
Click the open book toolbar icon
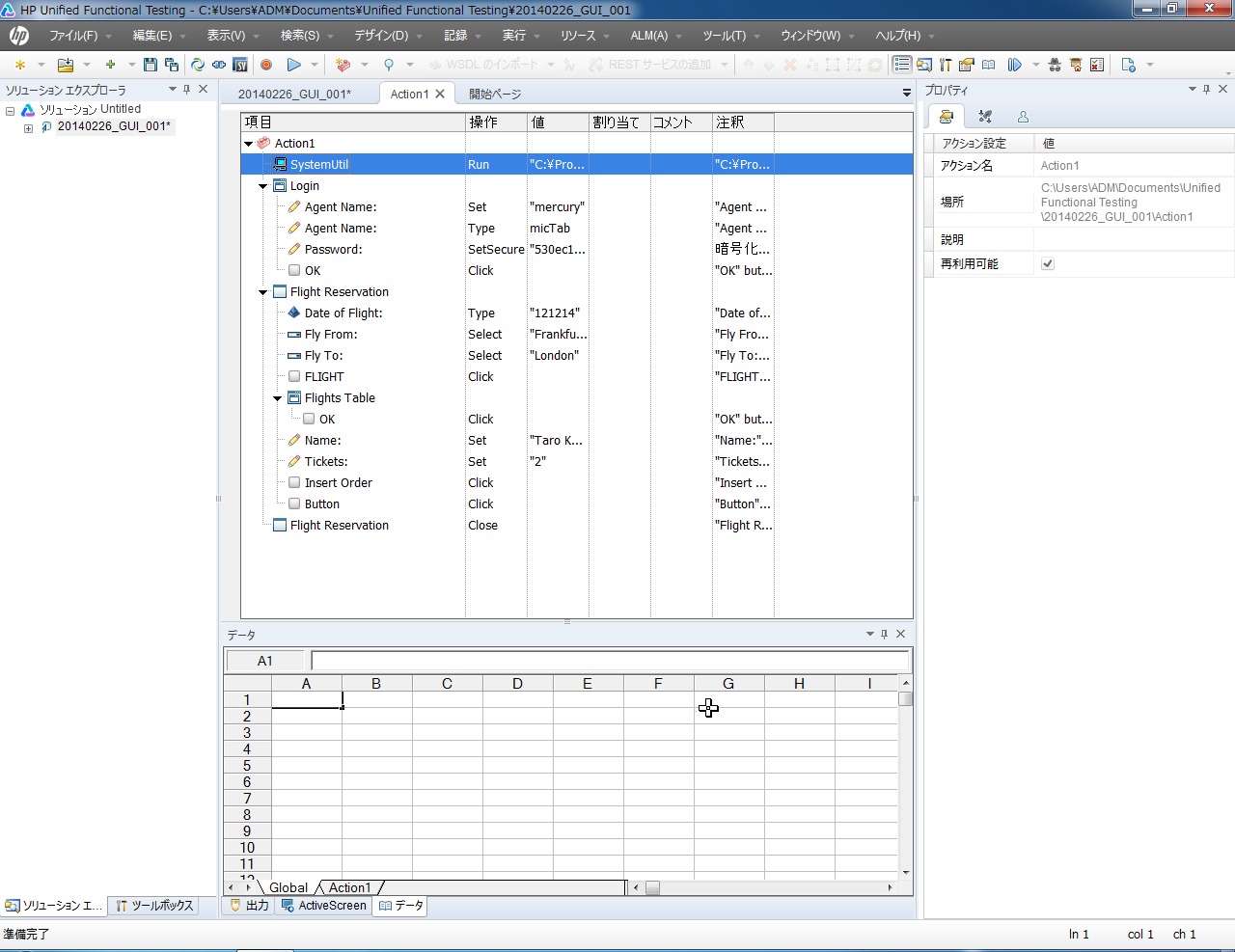tap(989, 65)
